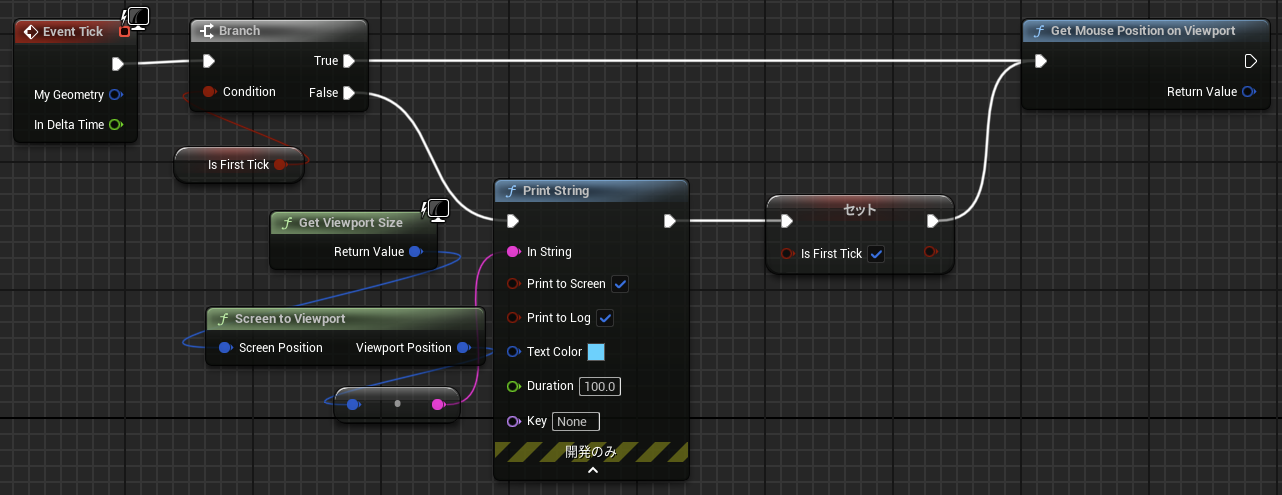Select the Get Viewport Size node title
Image resolution: width=1282 pixels, height=495 pixels.
351,223
